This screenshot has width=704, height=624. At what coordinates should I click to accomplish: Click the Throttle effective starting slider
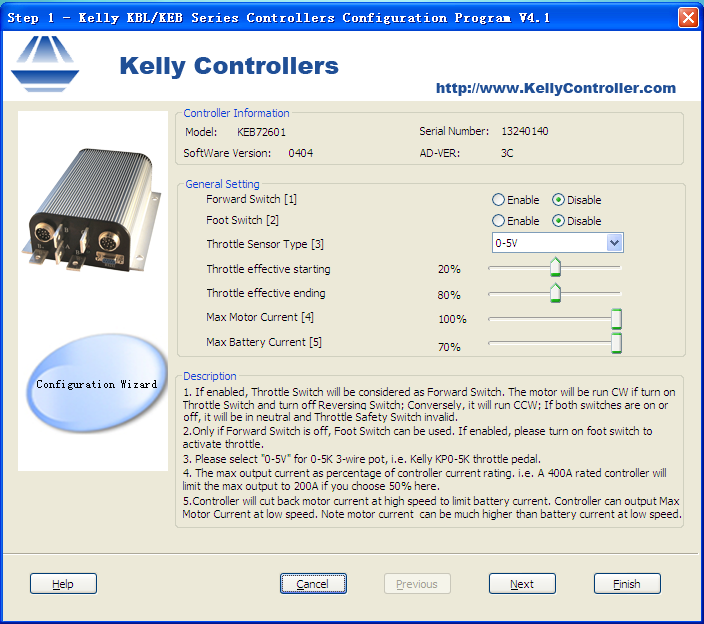pyautogui.click(x=555, y=268)
